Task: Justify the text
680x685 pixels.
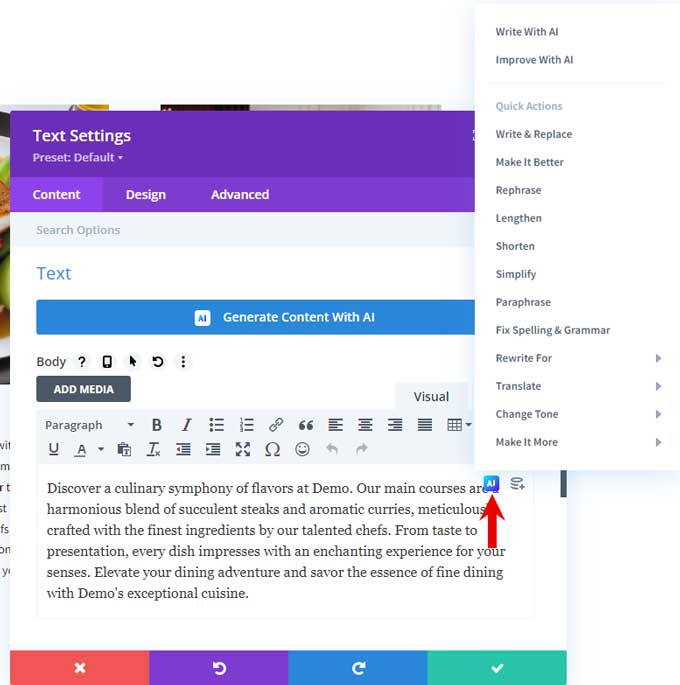Action: (x=425, y=425)
